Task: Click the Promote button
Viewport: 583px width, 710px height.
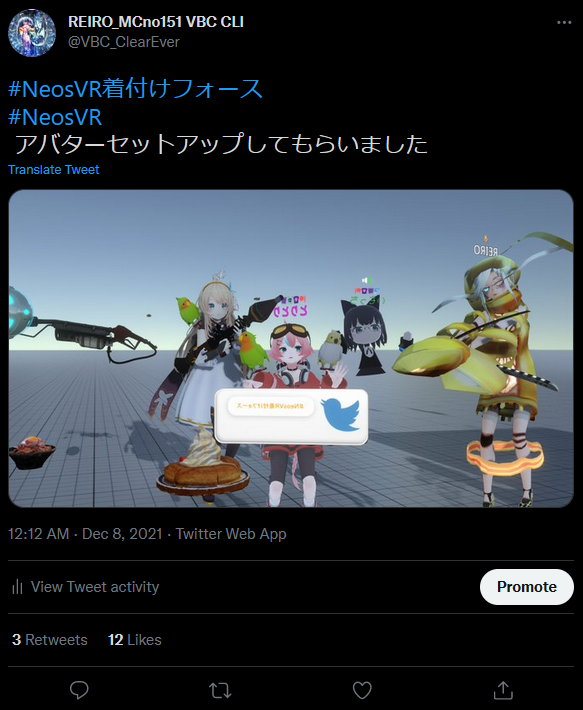Action: pyautogui.click(x=527, y=587)
